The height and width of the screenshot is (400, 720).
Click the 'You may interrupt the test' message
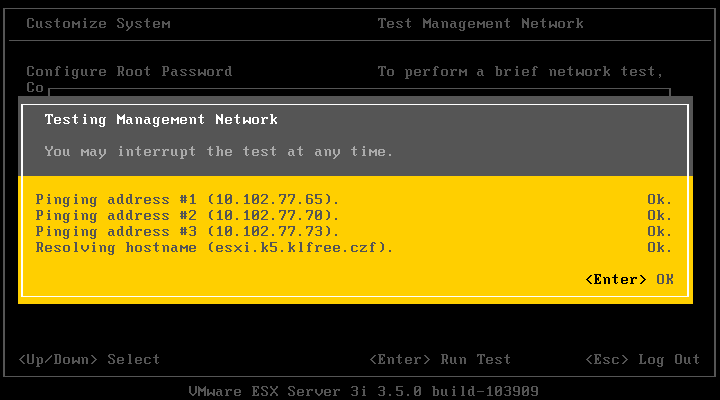point(219,152)
